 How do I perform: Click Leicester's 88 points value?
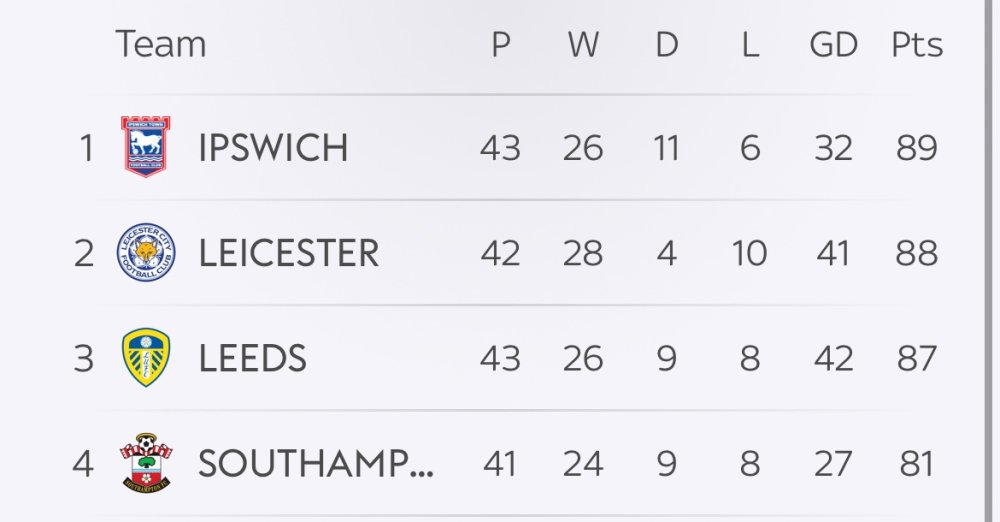click(917, 253)
